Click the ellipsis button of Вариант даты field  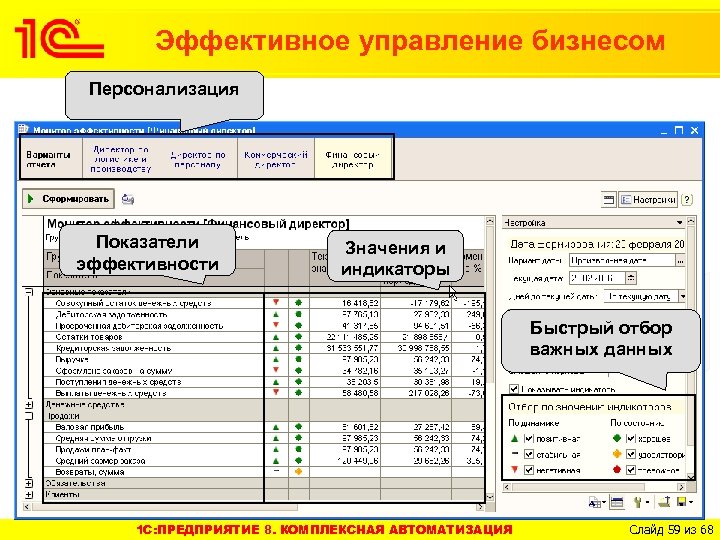680,260
